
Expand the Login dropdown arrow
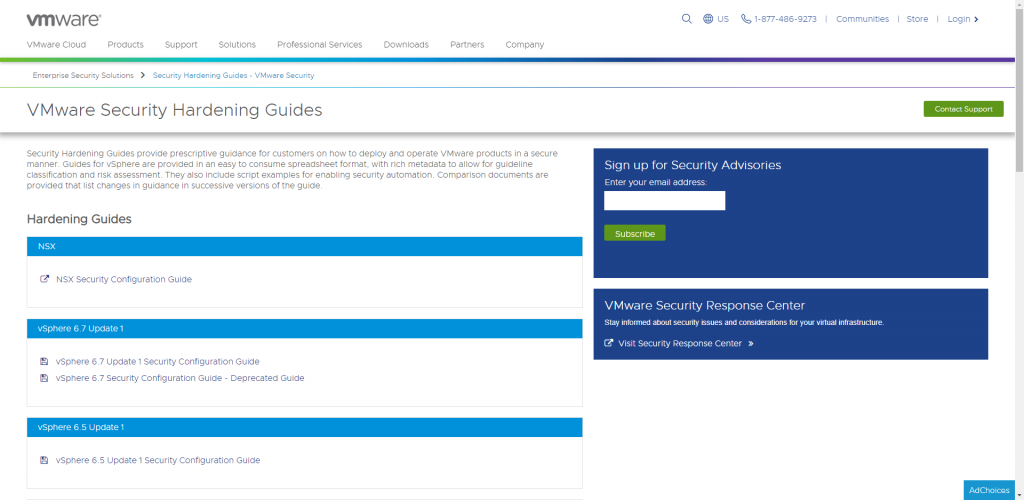pos(976,19)
